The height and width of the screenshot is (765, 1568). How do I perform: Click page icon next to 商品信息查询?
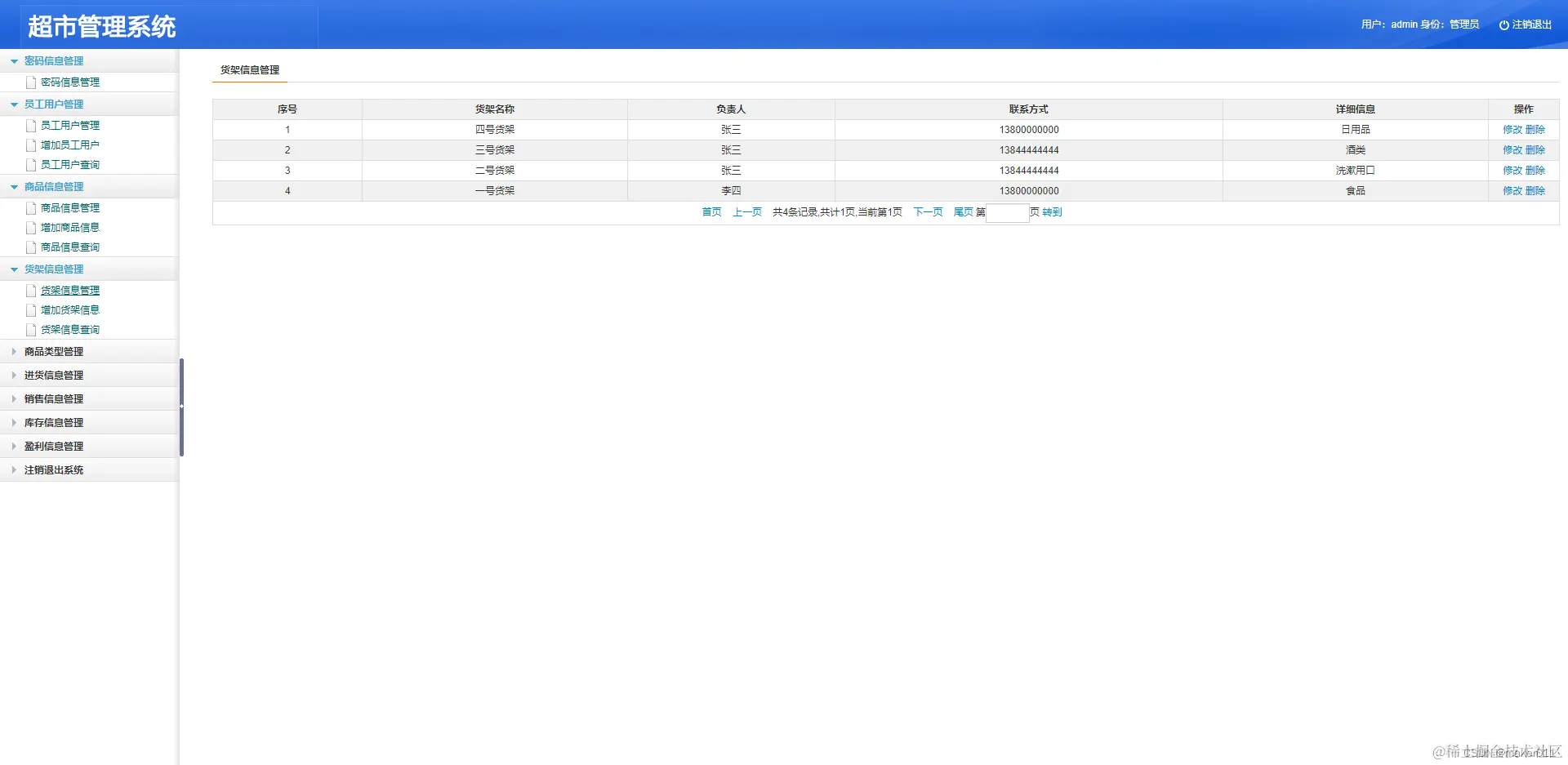[x=31, y=247]
